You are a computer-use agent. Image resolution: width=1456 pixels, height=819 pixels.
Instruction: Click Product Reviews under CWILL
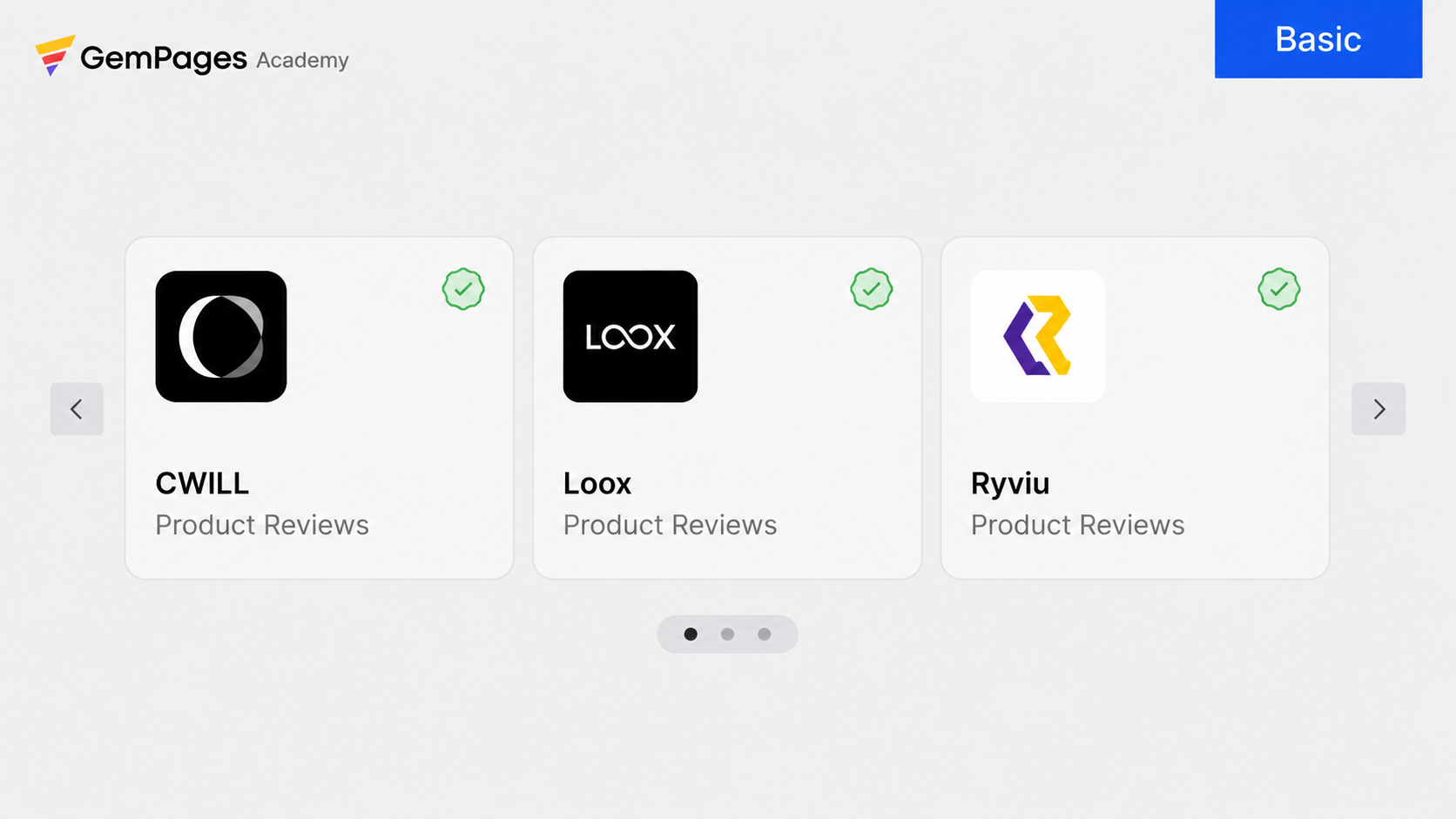pos(262,525)
